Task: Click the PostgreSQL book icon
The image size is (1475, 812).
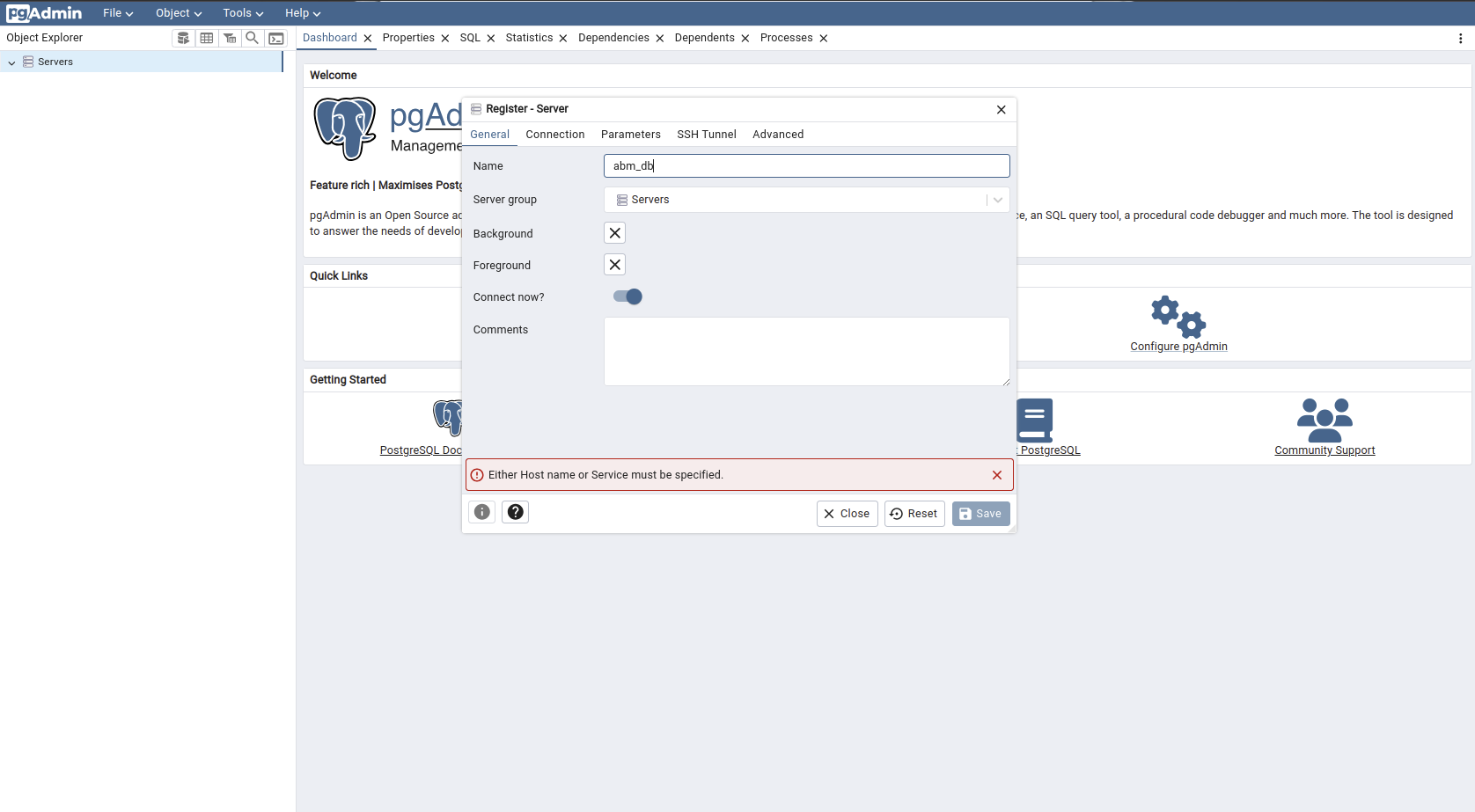Action: pos(1034,421)
